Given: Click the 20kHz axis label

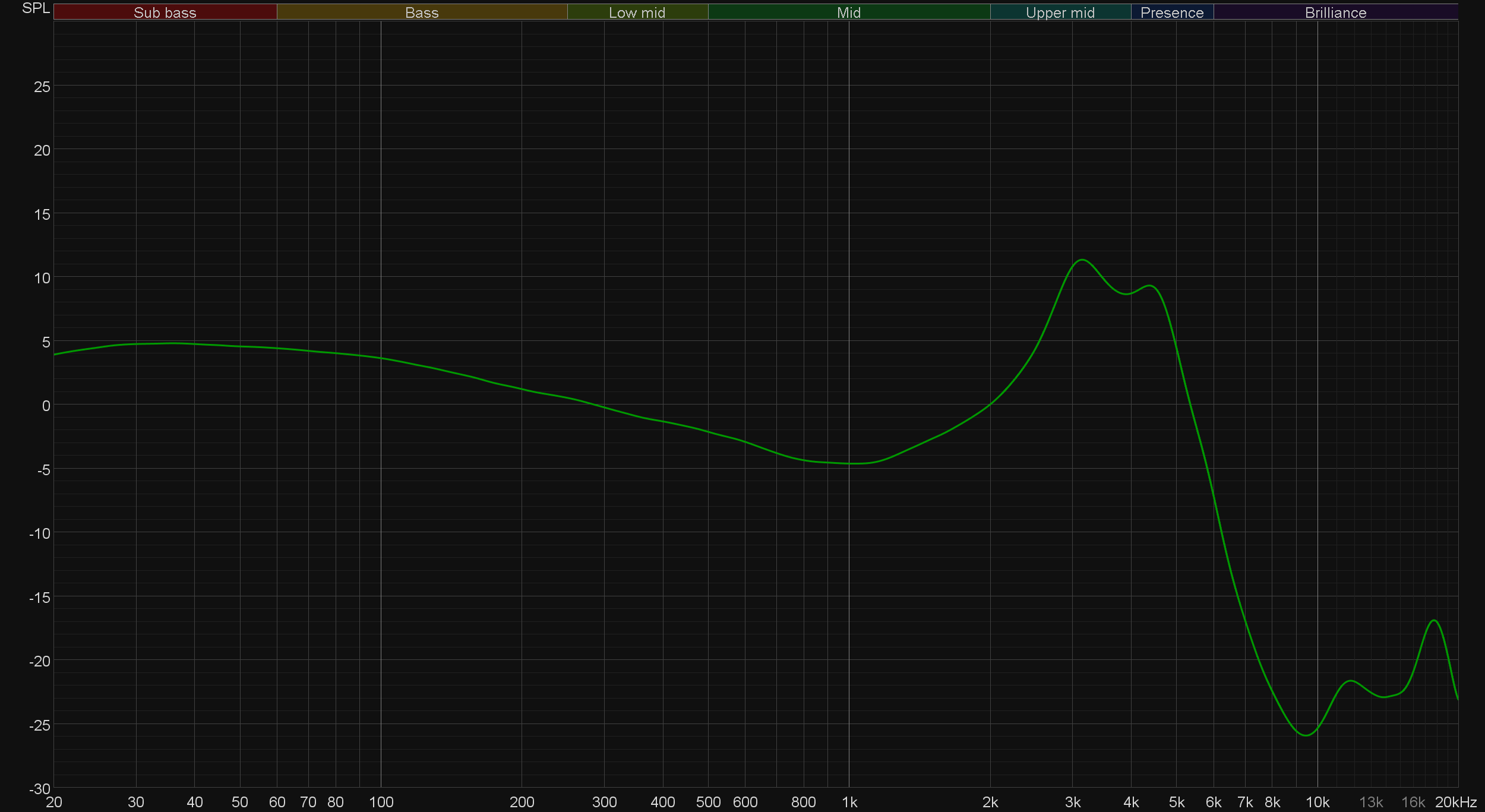Looking at the screenshot, I should point(1455,802).
